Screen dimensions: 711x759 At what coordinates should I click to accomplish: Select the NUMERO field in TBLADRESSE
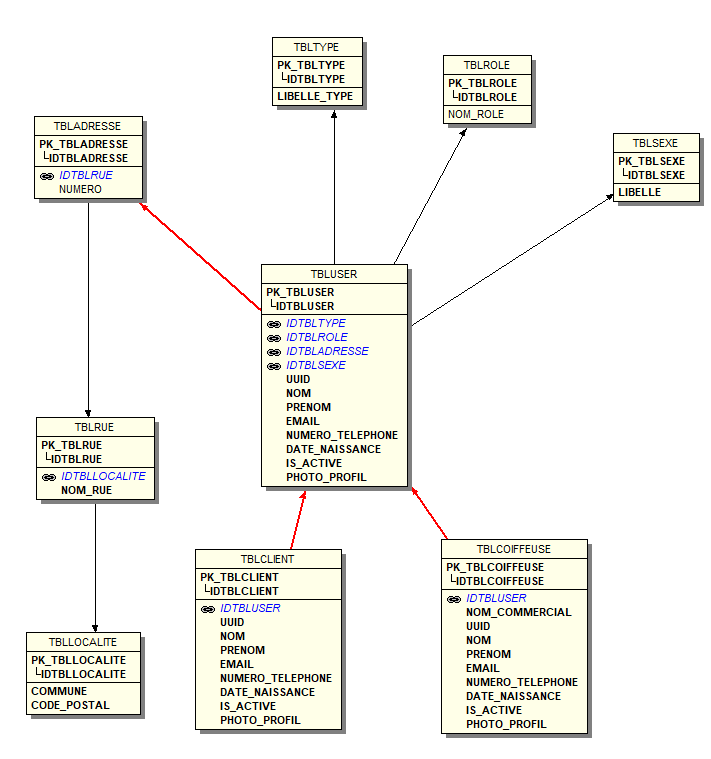click(x=80, y=189)
